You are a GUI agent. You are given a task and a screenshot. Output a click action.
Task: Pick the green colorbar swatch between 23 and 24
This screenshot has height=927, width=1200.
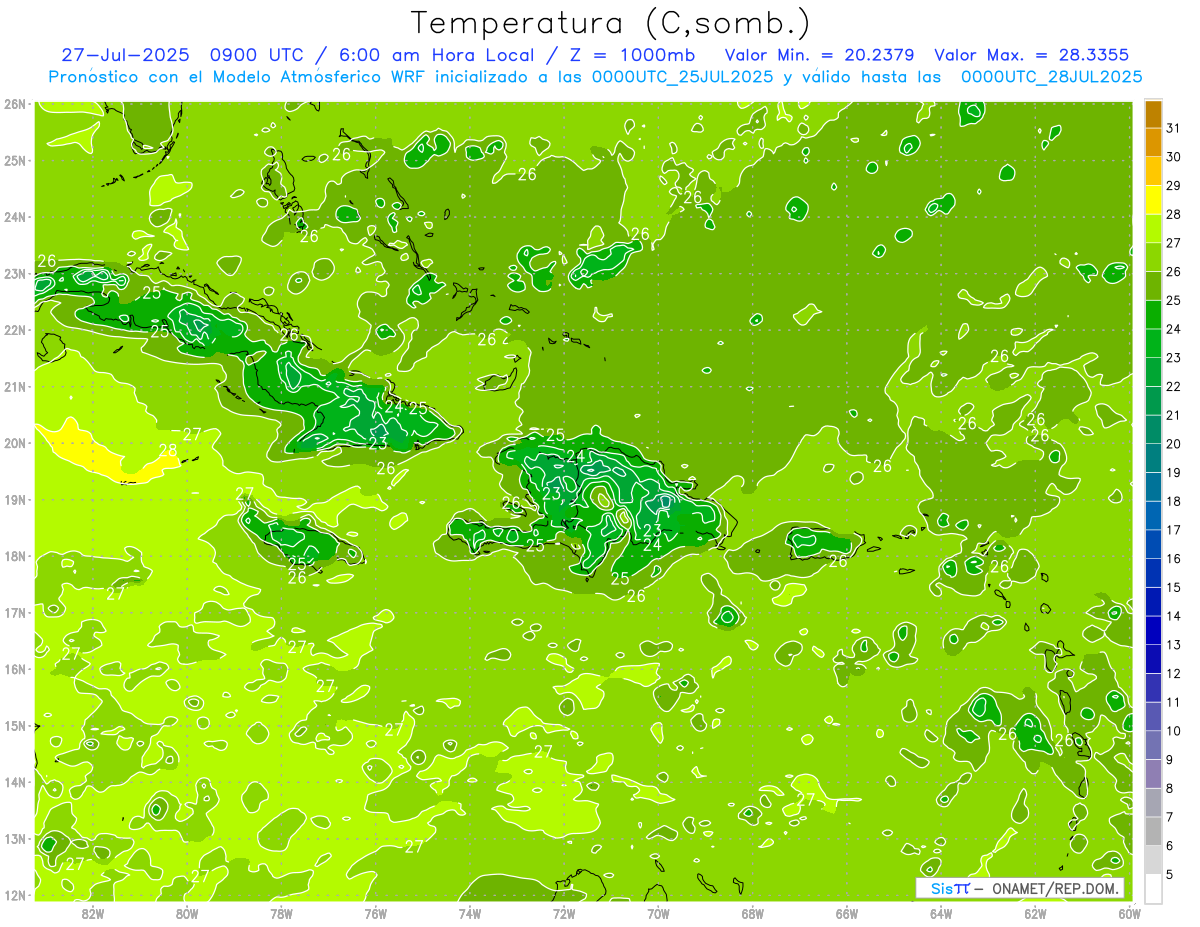click(1153, 344)
